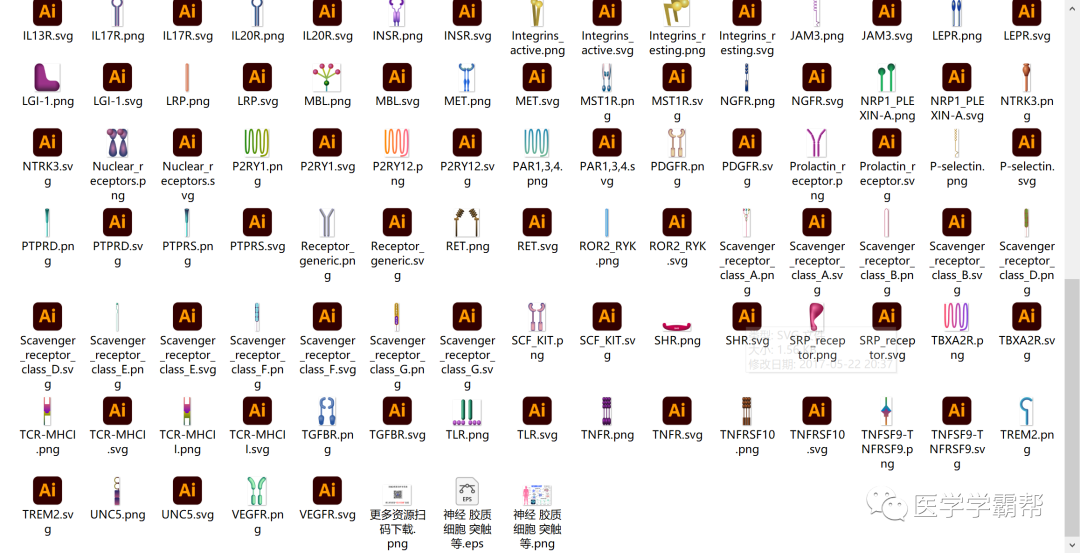The width and height of the screenshot is (1080, 553).
Task: Click the label Scavenger_receptor_class_G.png
Action: [x=397, y=363]
